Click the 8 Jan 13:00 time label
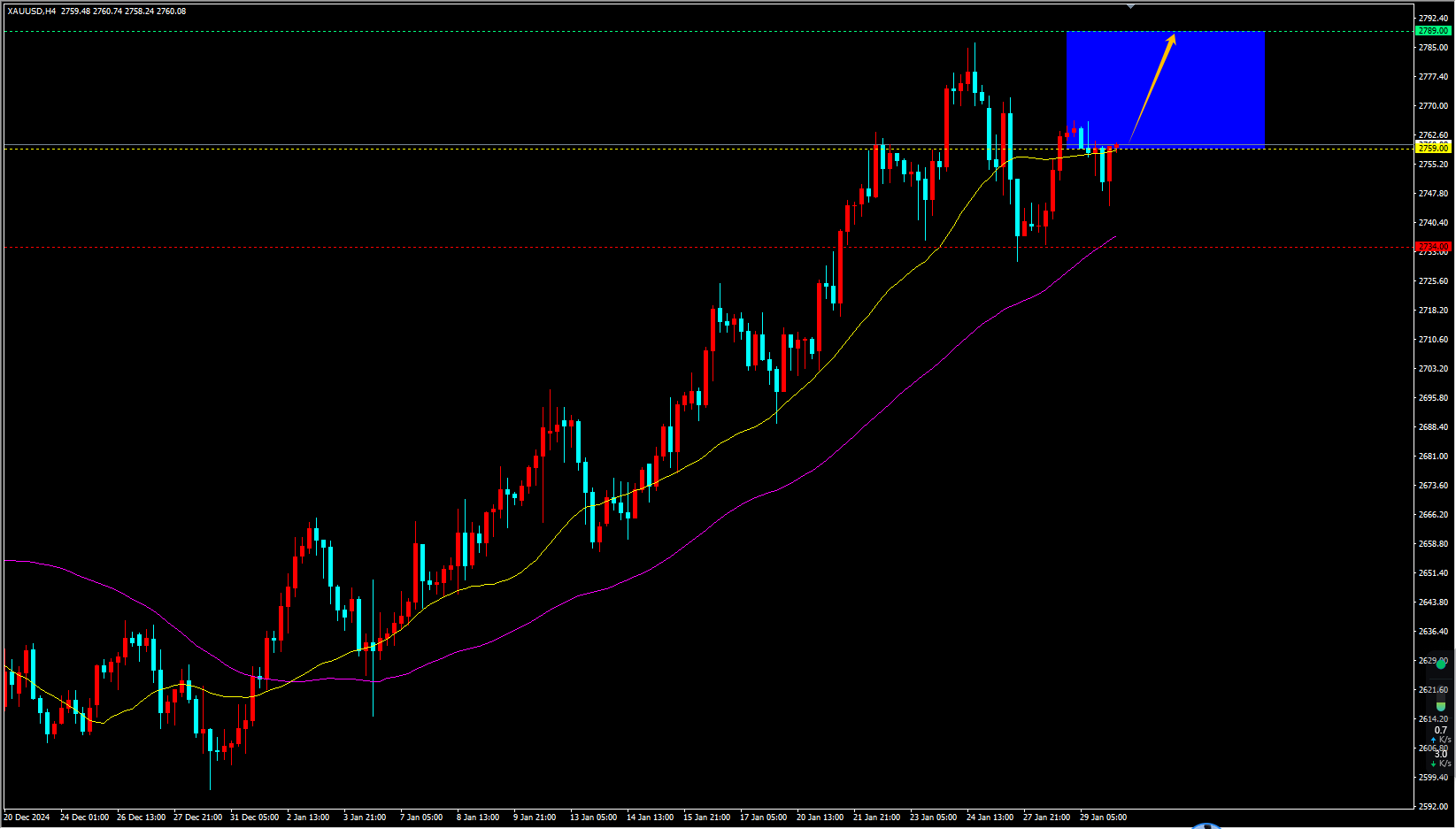 click(x=478, y=817)
